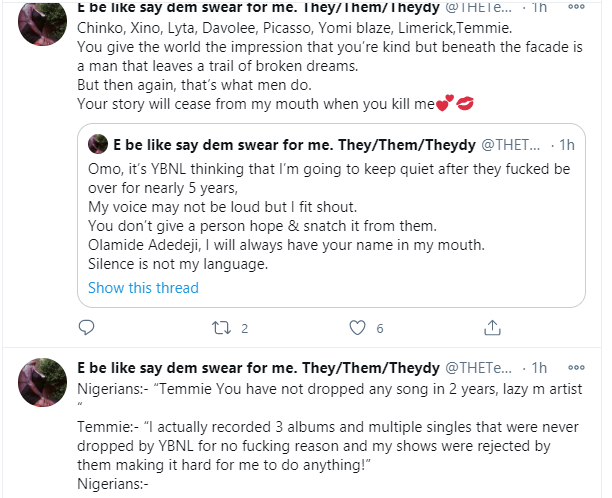Click the like count number 6
Viewport: 612px width, 498px height.
(x=380, y=328)
